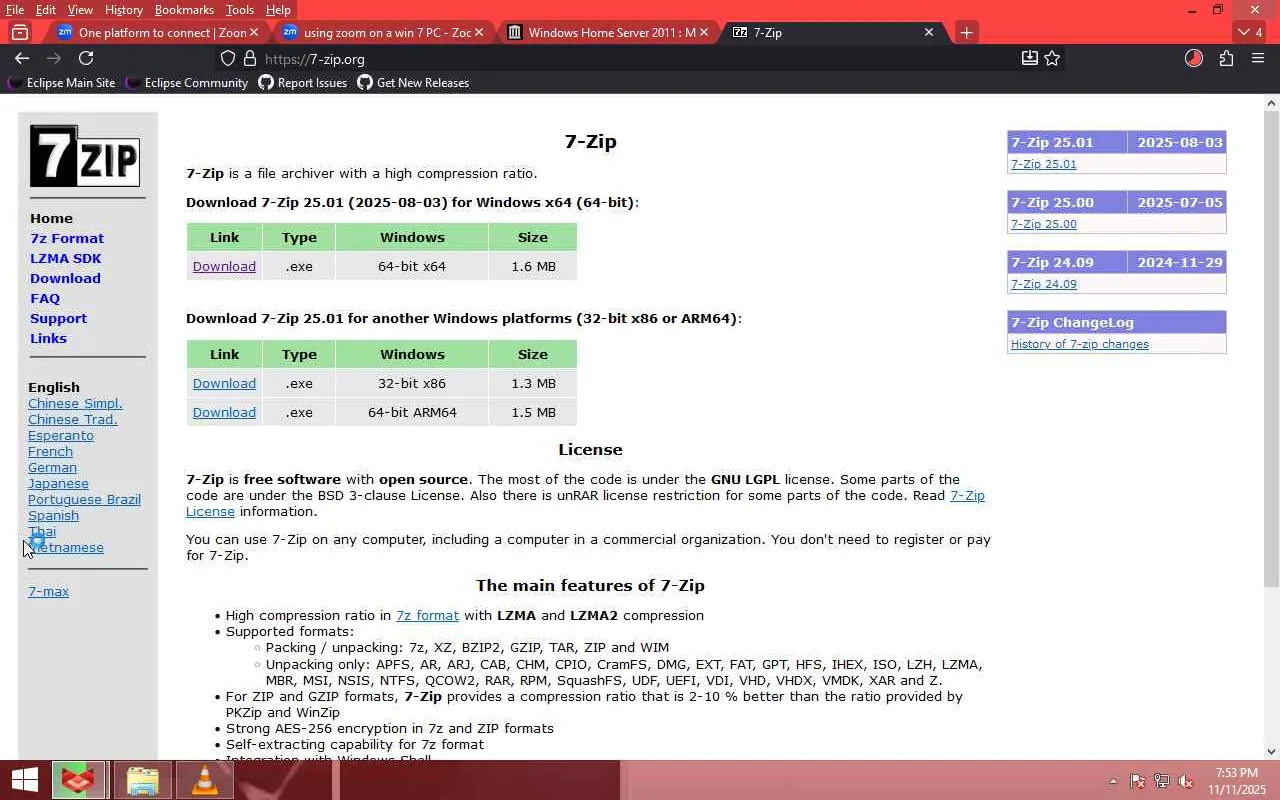Close the Windows Home Server 2011 tab
The image size is (1280, 800).
[x=704, y=32]
